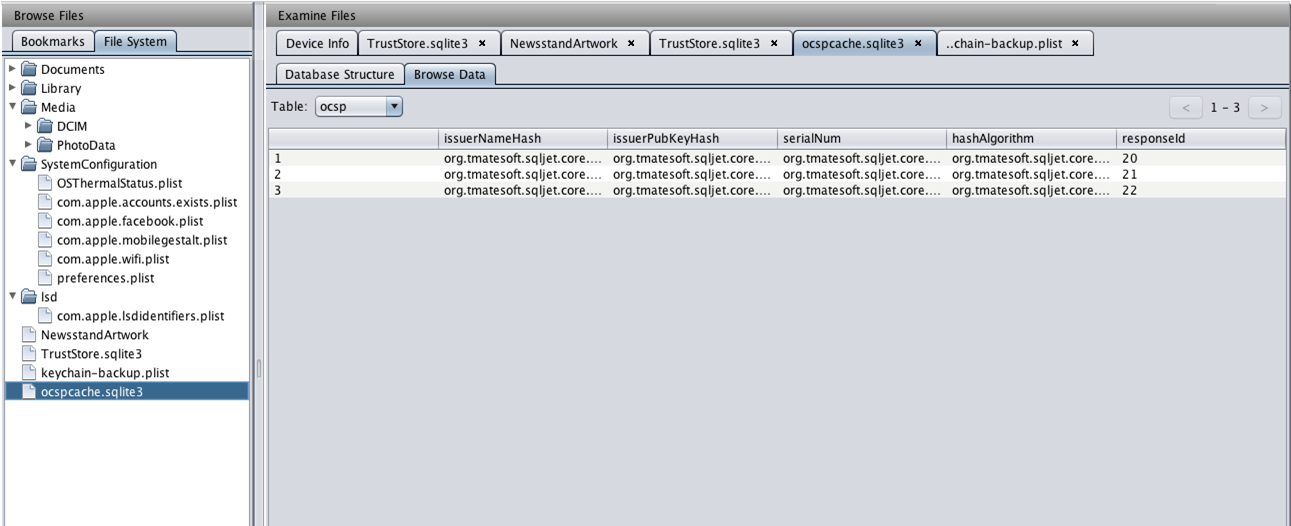
Task: Sort by the serialNum column header
Action: (x=861, y=139)
